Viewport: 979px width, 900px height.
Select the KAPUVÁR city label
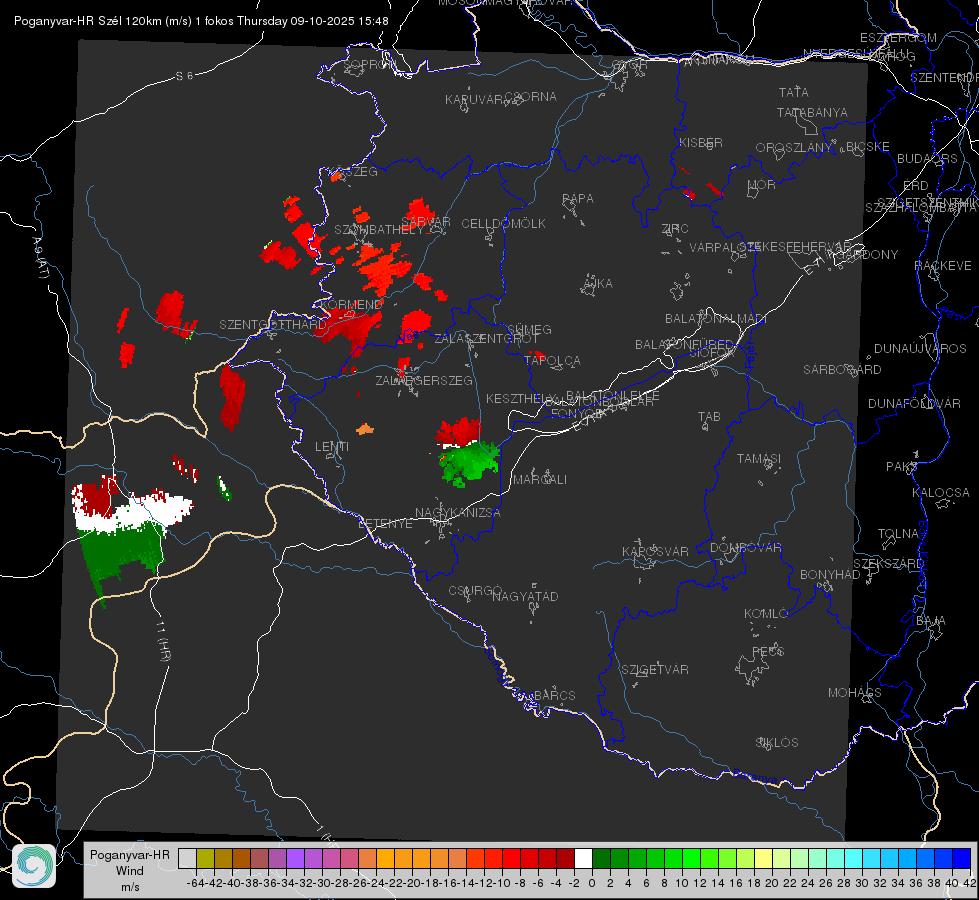475,100
